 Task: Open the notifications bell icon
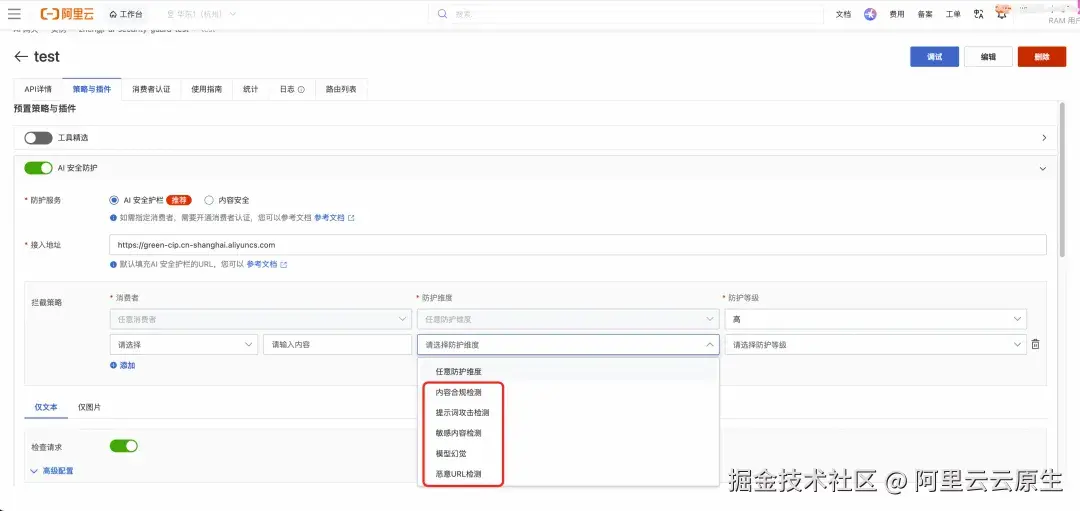point(1001,14)
